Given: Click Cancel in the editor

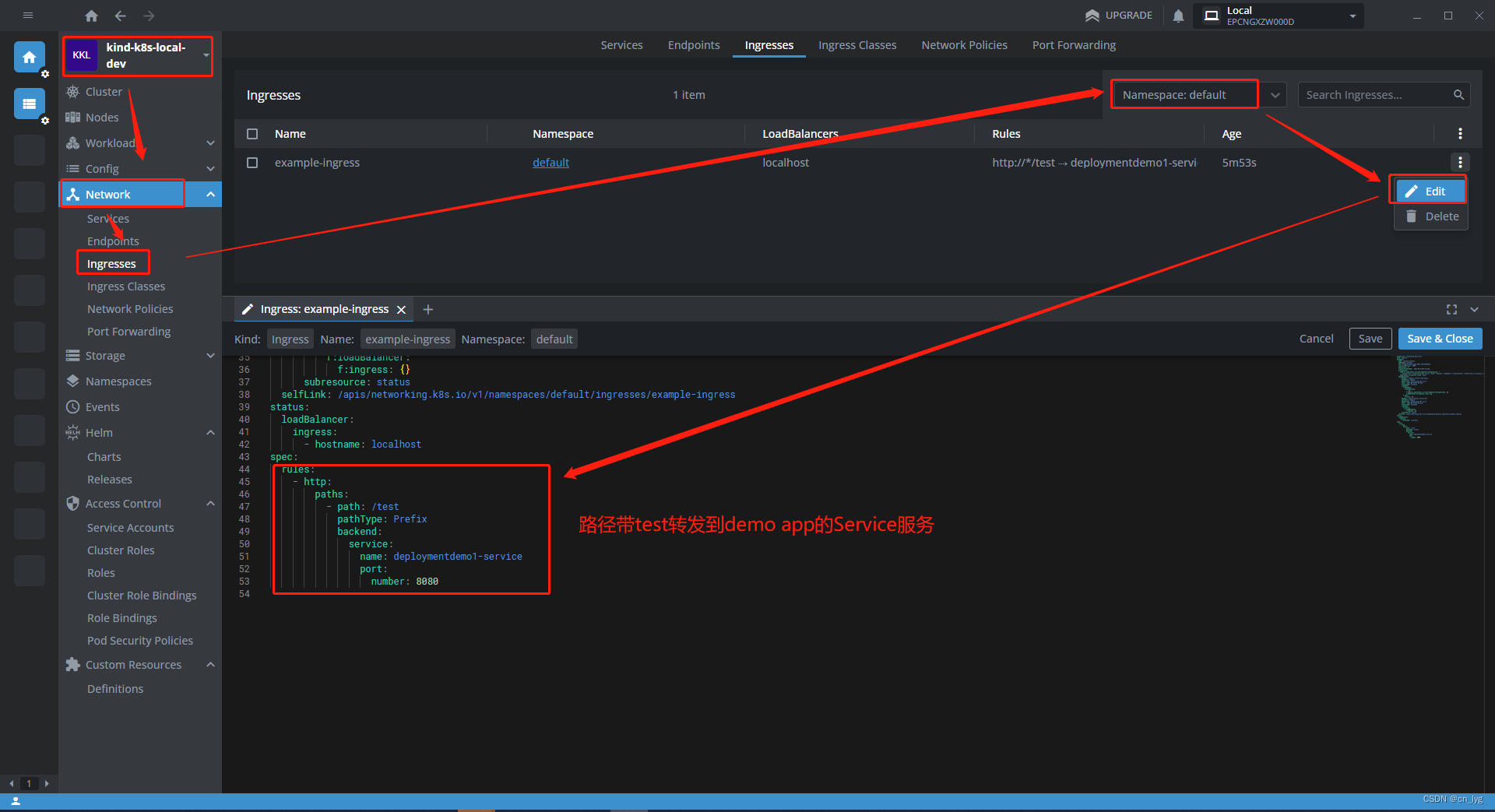Looking at the screenshot, I should tap(1316, 339).
